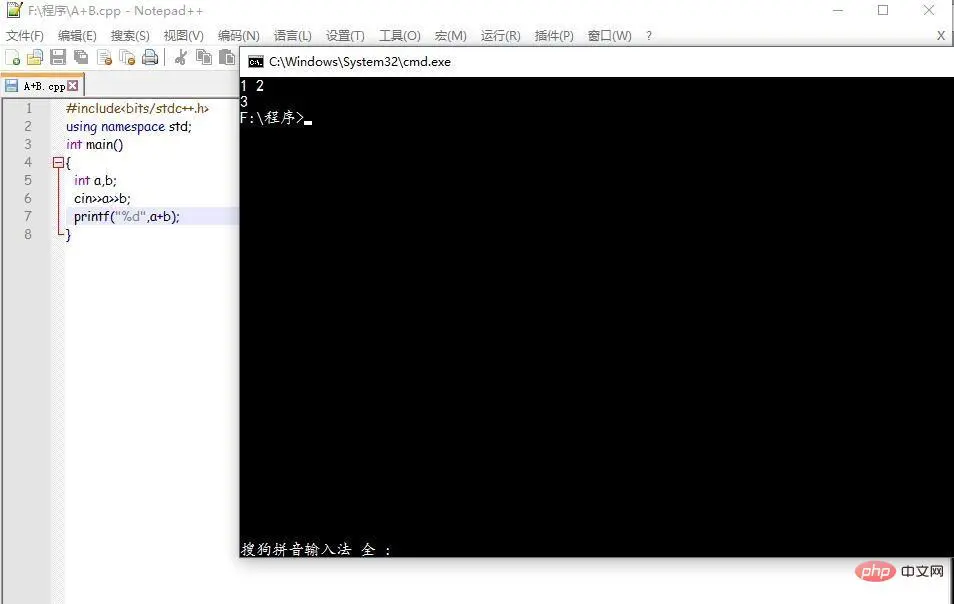Copy text using the toolbar copy icon

coord(204,57)
